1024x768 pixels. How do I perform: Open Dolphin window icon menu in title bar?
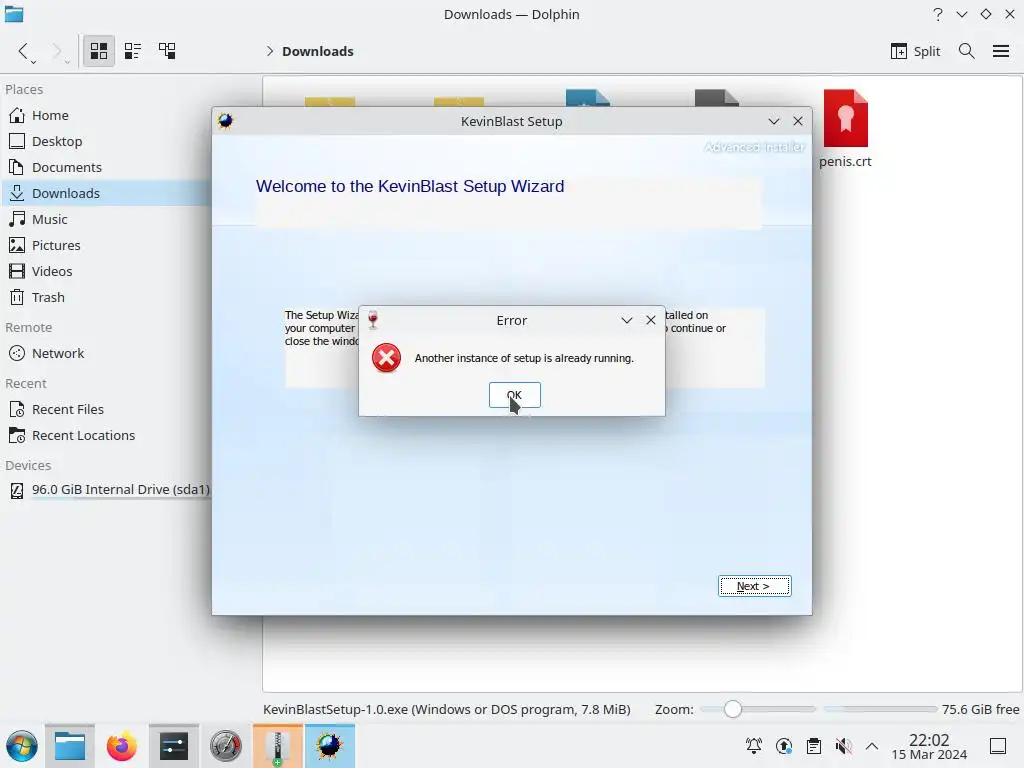point(14,14)
